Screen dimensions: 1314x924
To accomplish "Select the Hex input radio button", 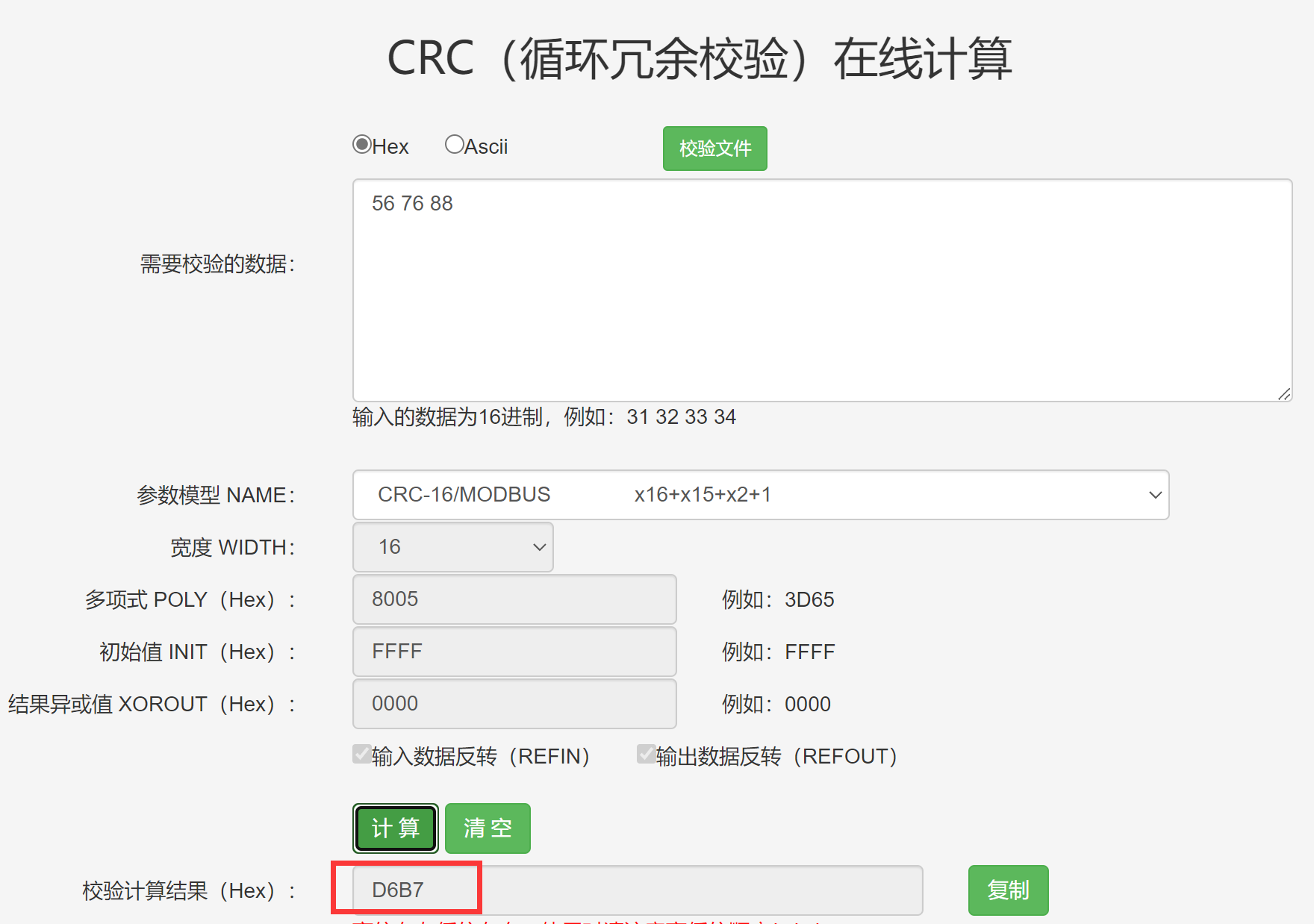I will [x=361, y=144].
